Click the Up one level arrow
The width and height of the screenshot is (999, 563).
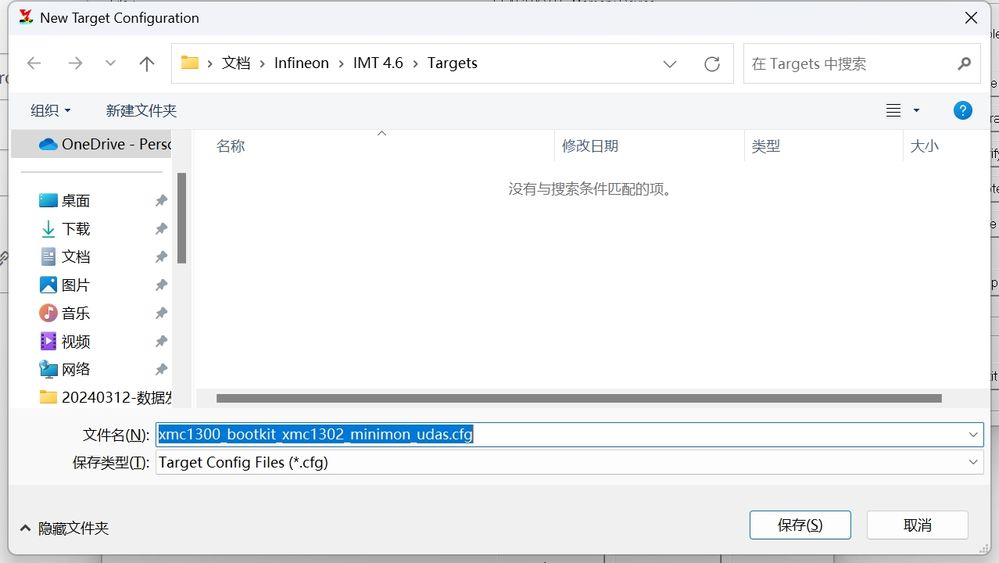pos(147,63)
